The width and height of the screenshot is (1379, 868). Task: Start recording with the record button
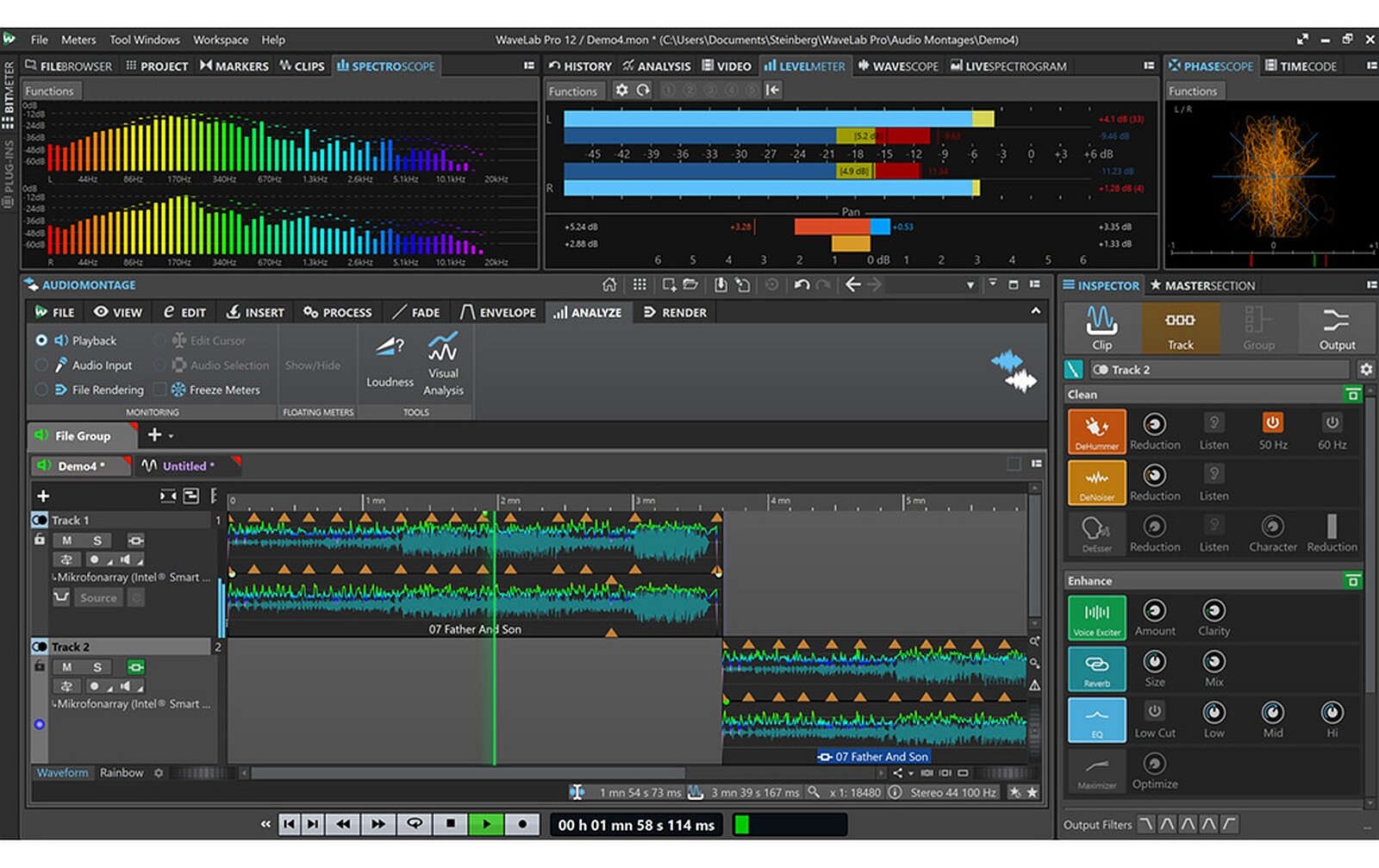tap(522, 824)
